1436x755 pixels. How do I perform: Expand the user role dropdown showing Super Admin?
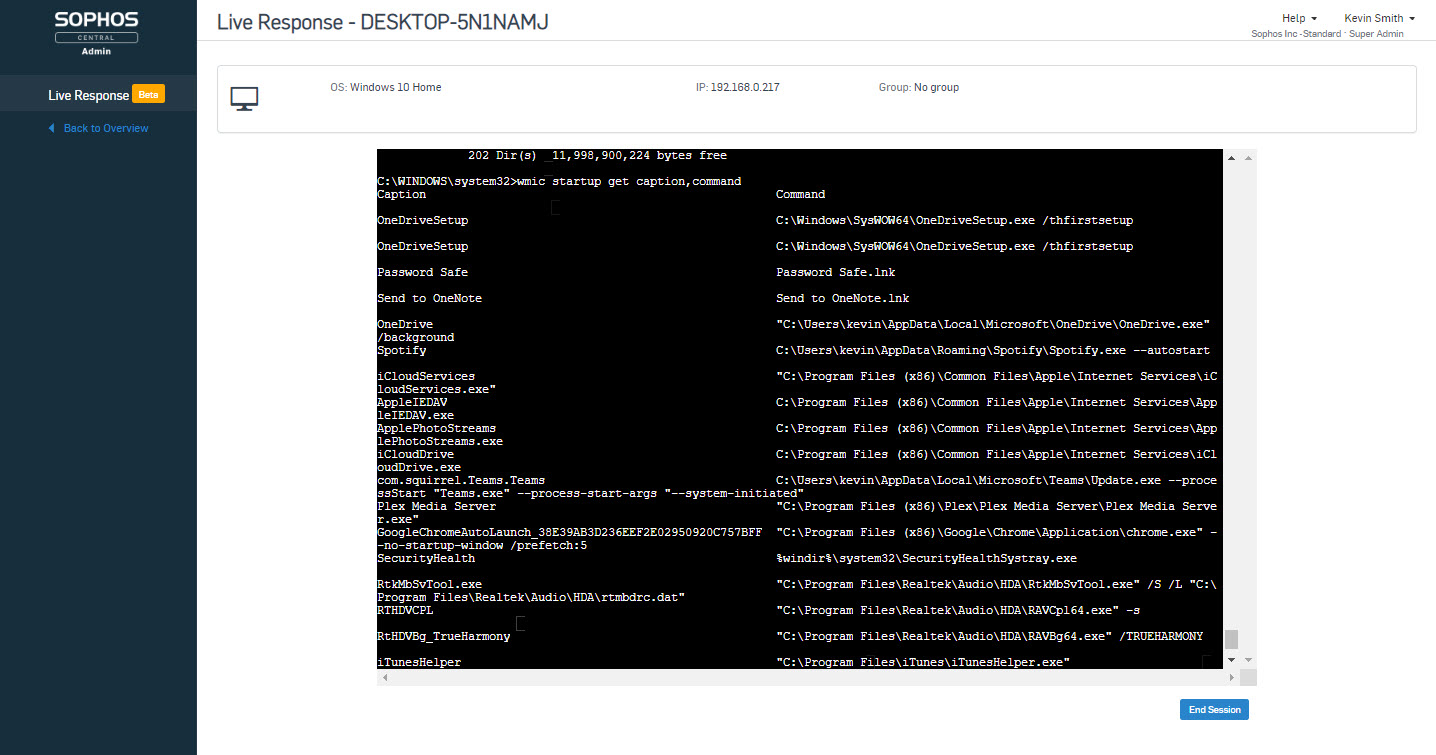pos(1376,33)
